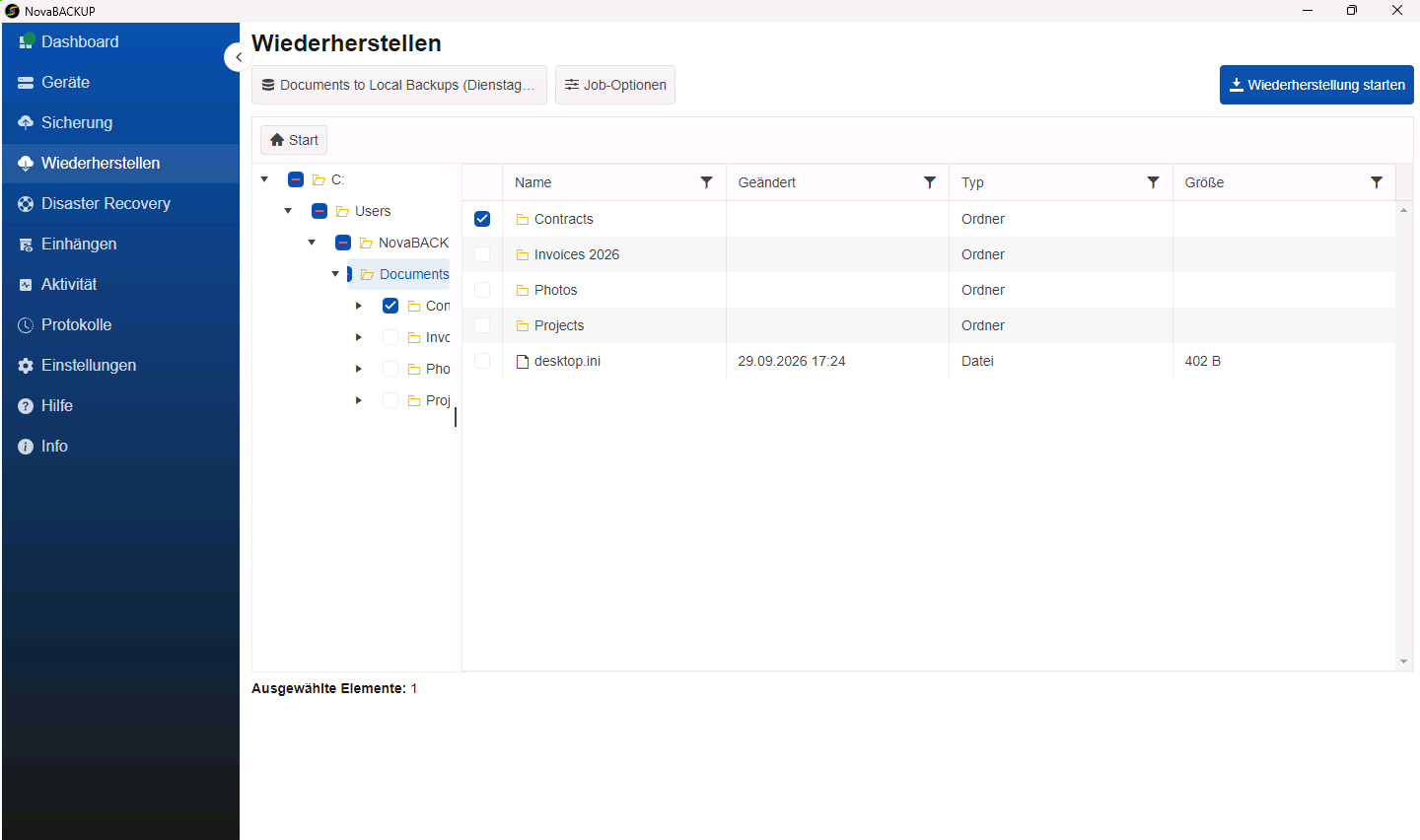The height and width of the screenshot is (840, 1420).
Task: Open Job-Optionen
Action: [x=615, y=85]
